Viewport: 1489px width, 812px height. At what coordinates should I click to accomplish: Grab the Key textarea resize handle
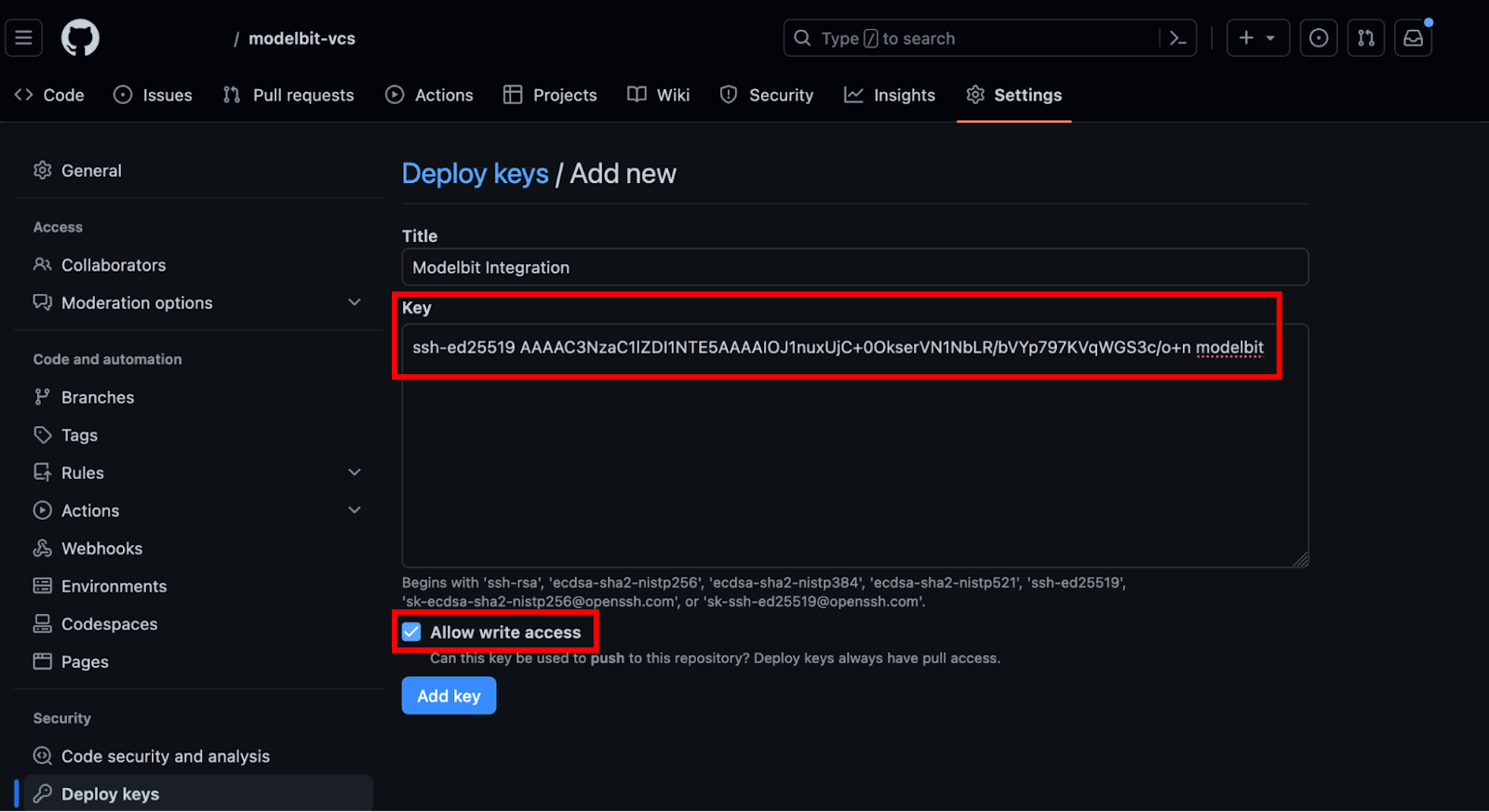pos(1301,559)
